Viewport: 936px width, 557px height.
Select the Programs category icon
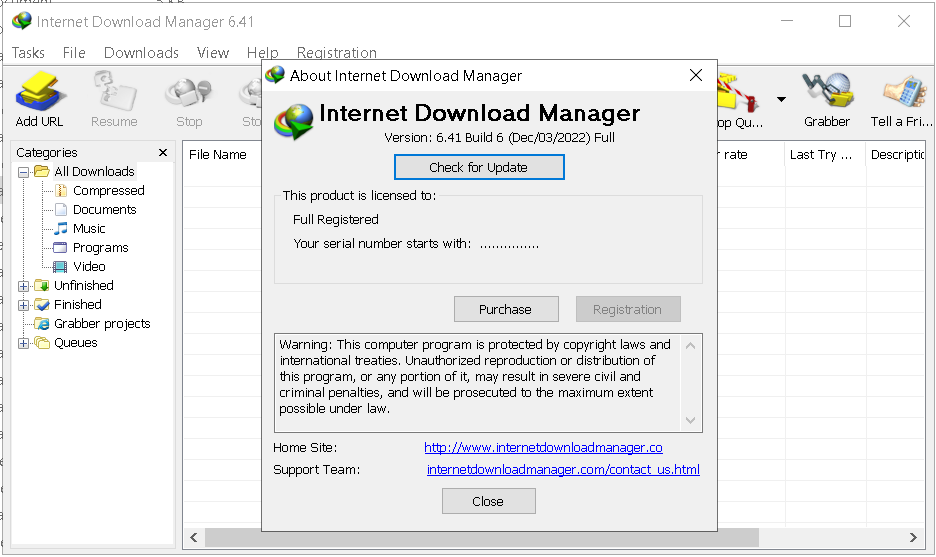[60, 247]
